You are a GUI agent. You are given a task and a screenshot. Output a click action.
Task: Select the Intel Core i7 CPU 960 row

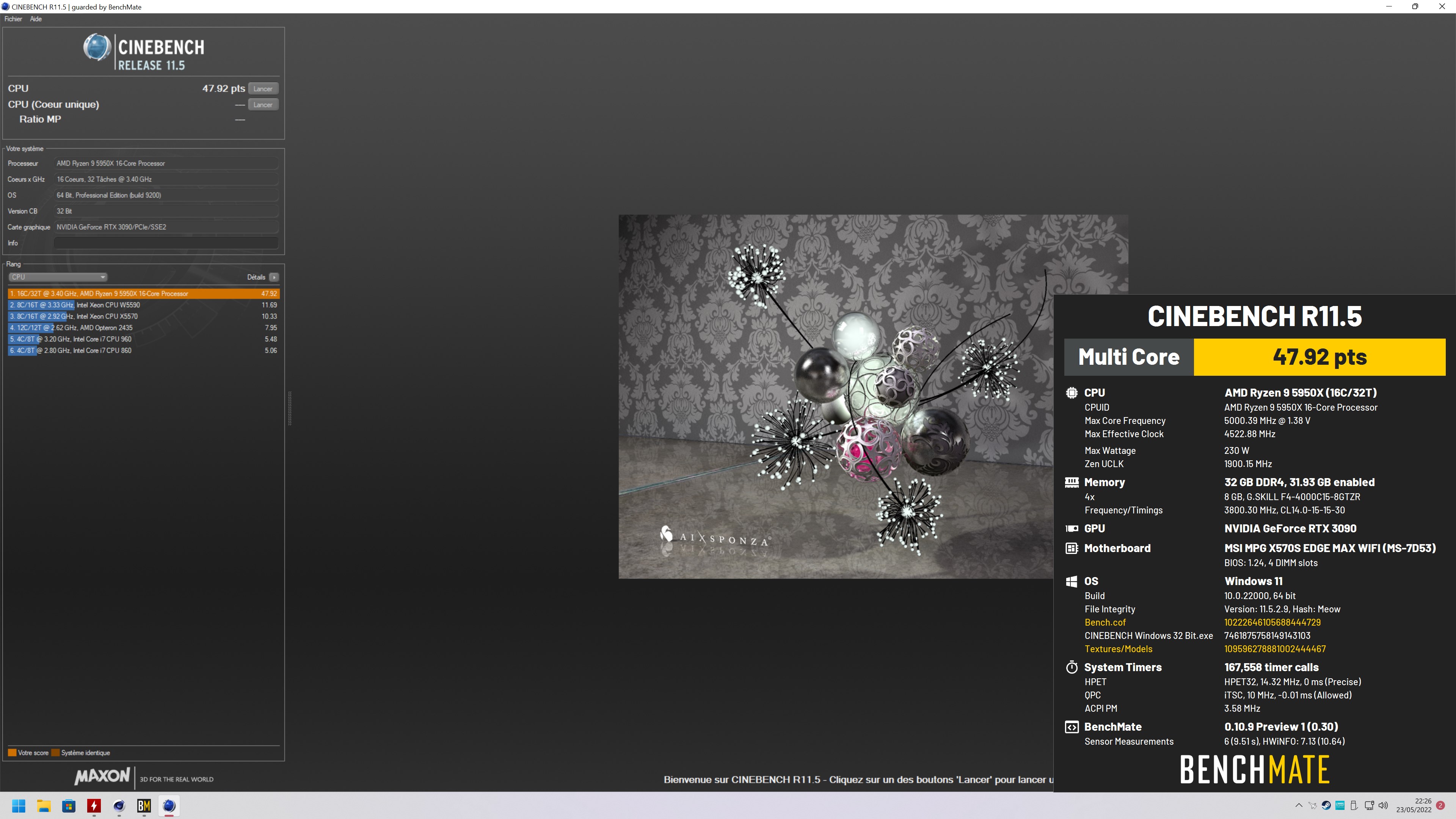[144, 339]
